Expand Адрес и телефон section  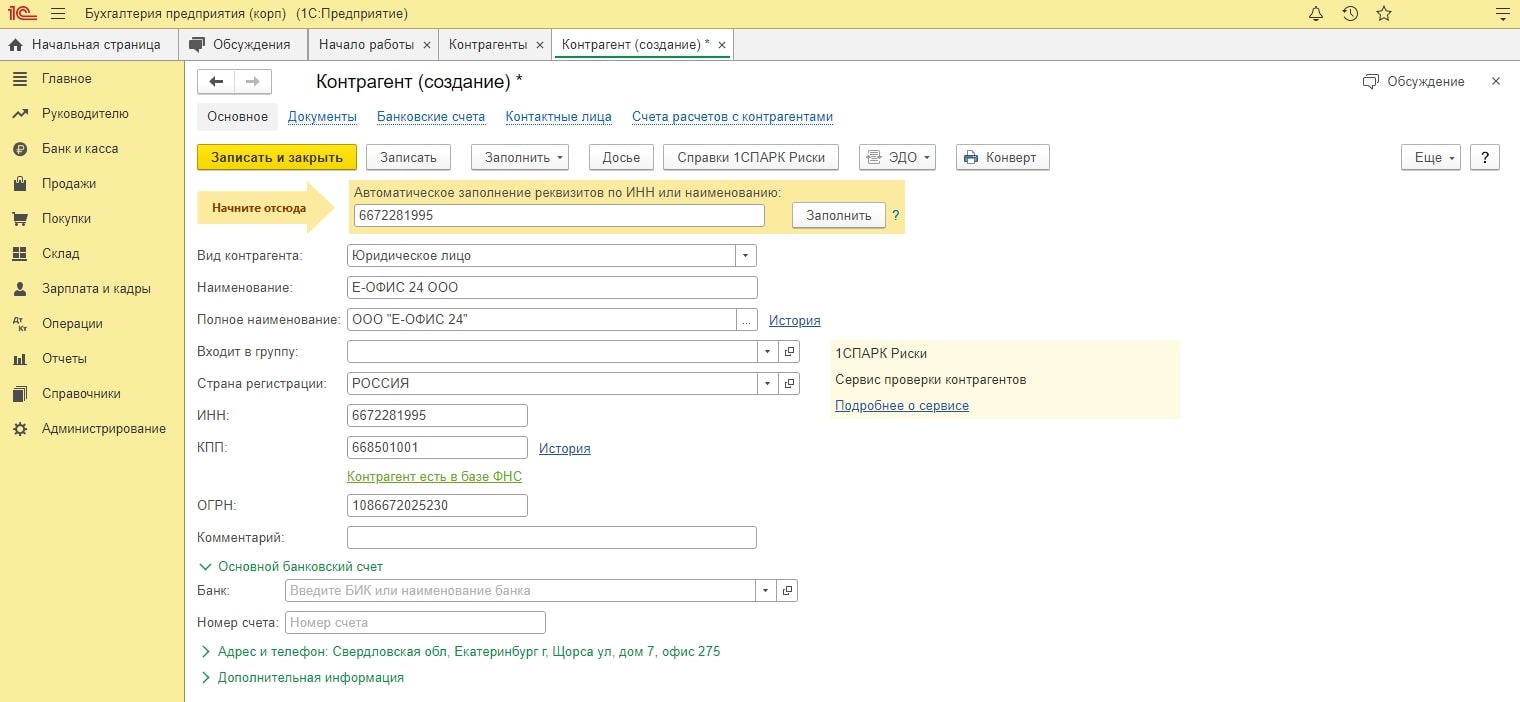point(207,652)
